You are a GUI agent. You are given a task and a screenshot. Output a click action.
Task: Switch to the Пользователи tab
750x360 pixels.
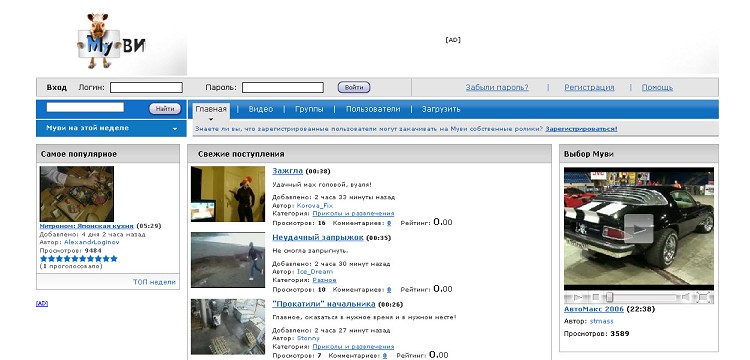pos(373,109)
